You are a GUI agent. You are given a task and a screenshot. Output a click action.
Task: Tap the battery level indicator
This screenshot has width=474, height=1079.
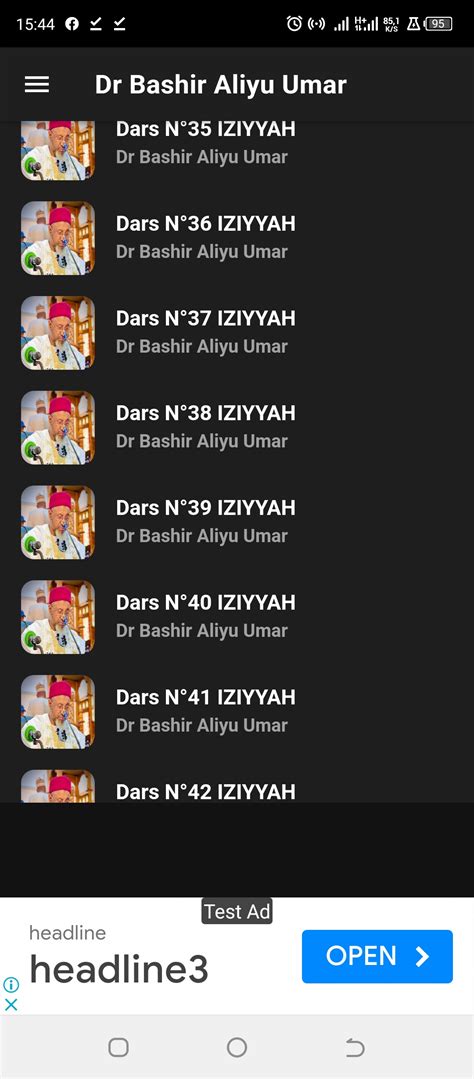tap(438, 24)
